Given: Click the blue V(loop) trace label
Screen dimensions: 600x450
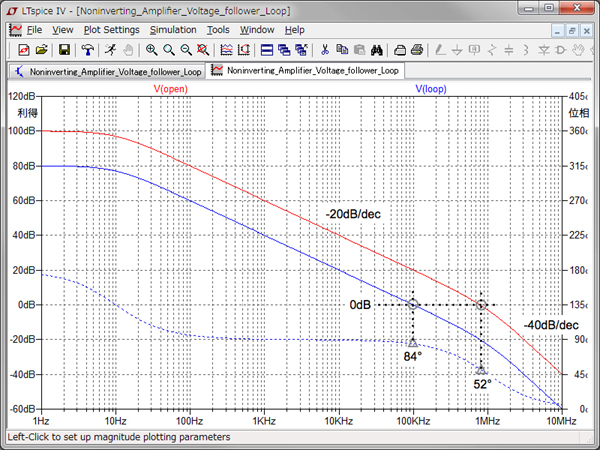Looking at the screenshot, I should click(x=431, y=89).
